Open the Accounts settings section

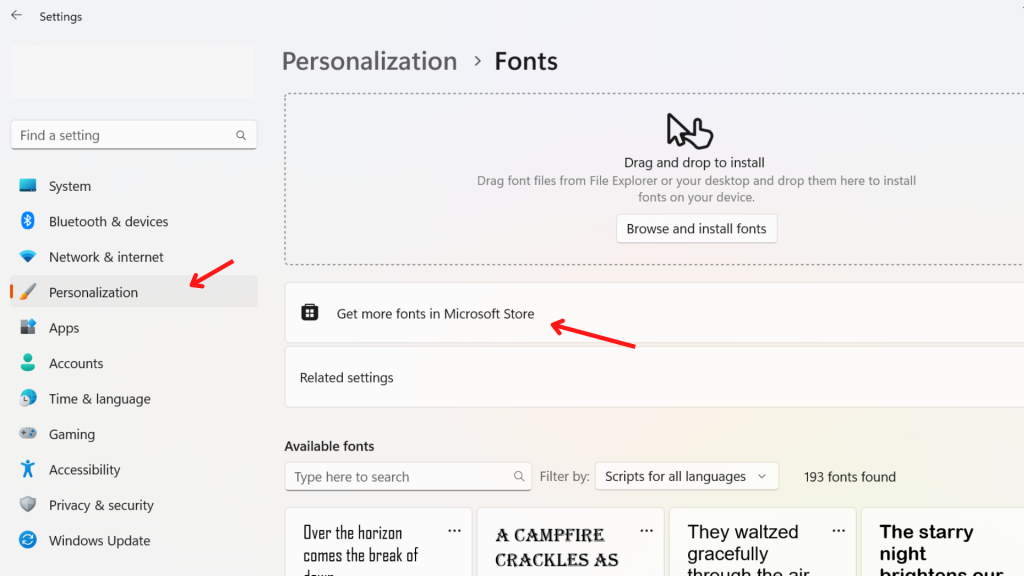pos(134,362)
